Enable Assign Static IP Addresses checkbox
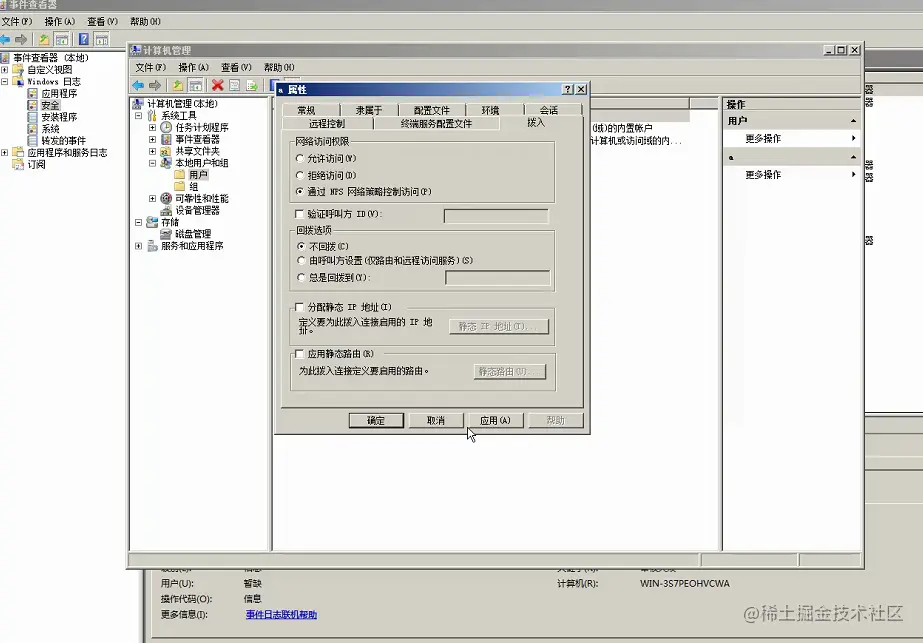 299,307
